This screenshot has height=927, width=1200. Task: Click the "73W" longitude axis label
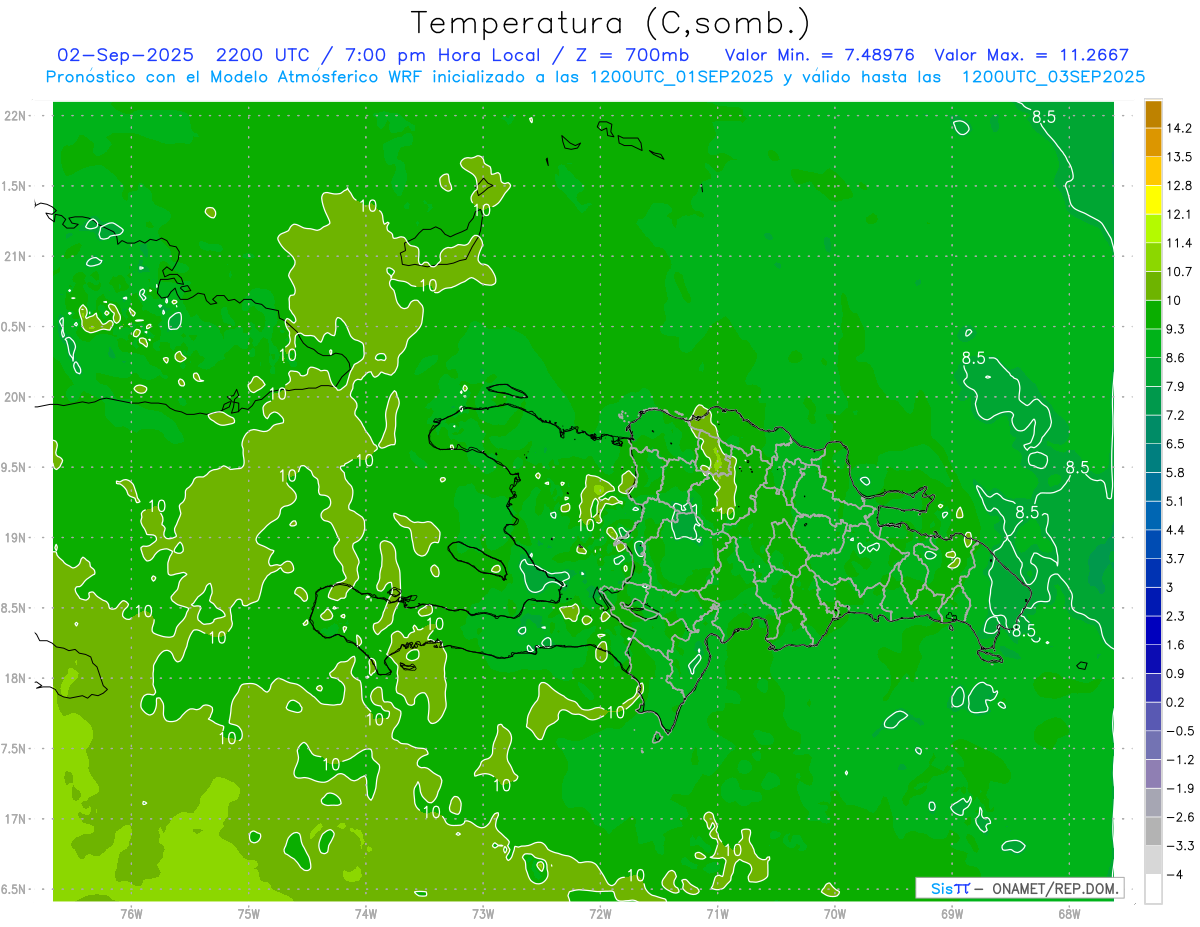point(482,913)
